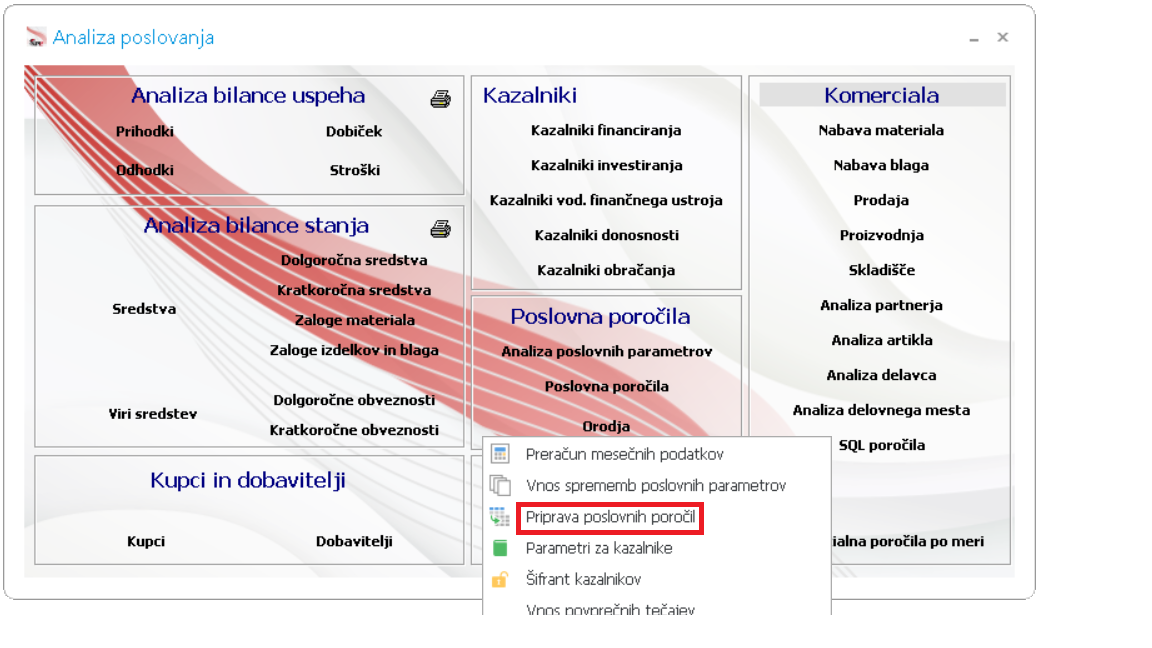Close the Analiza poslovanja window
Image resolution: width=1152 pixels, height=648 pixels.
1002,37
